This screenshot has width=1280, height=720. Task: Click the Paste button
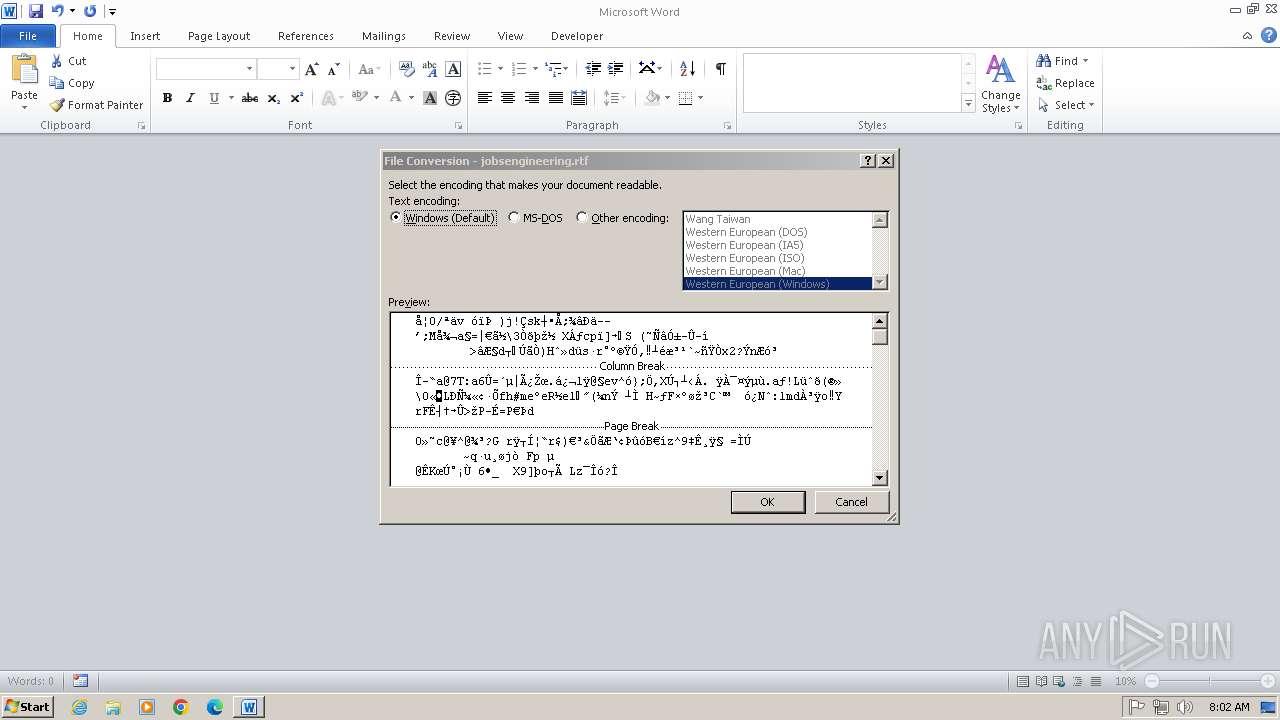point(24,82)
